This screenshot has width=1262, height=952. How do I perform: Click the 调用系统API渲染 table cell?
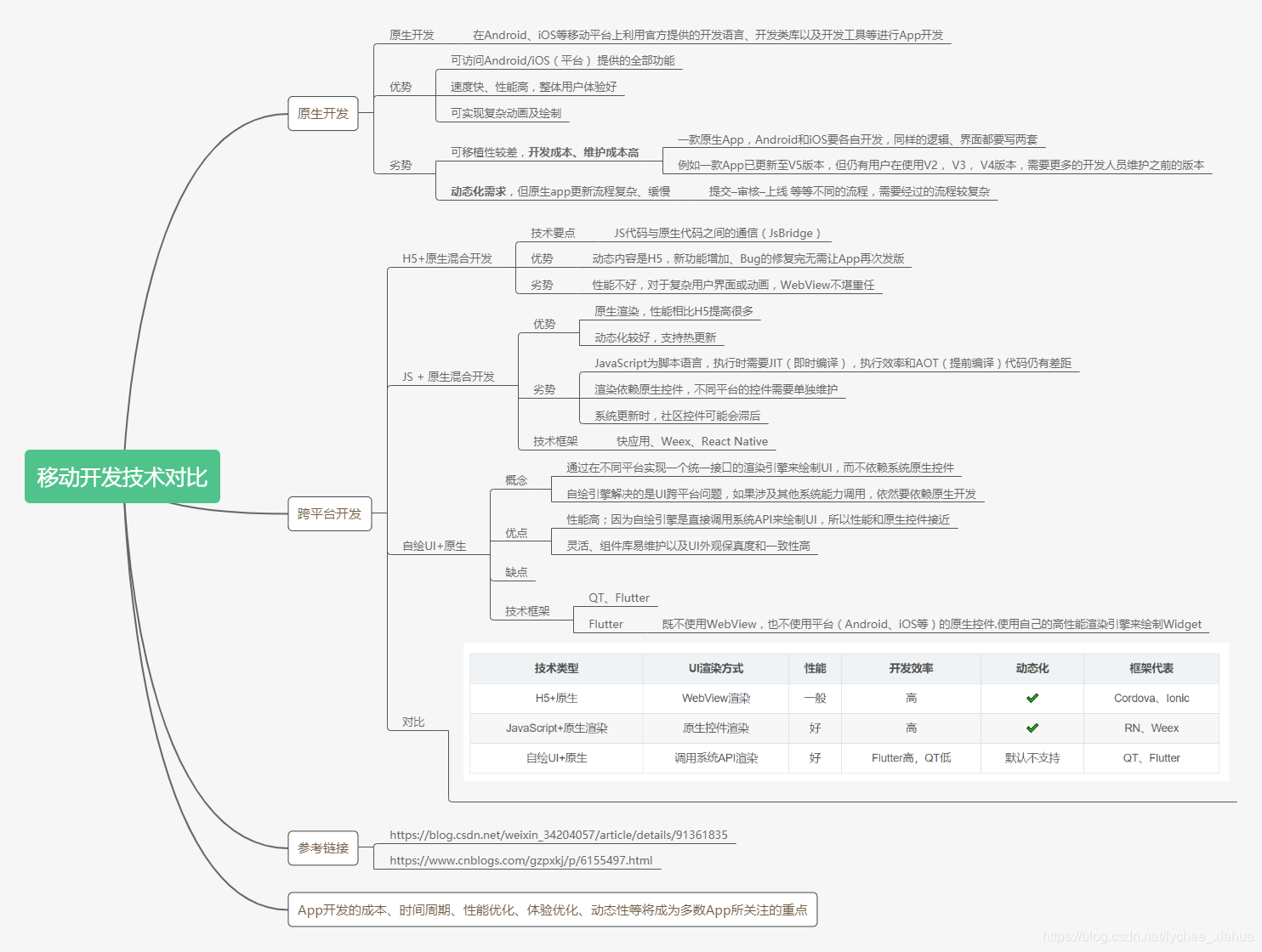(x=716, y=757)
